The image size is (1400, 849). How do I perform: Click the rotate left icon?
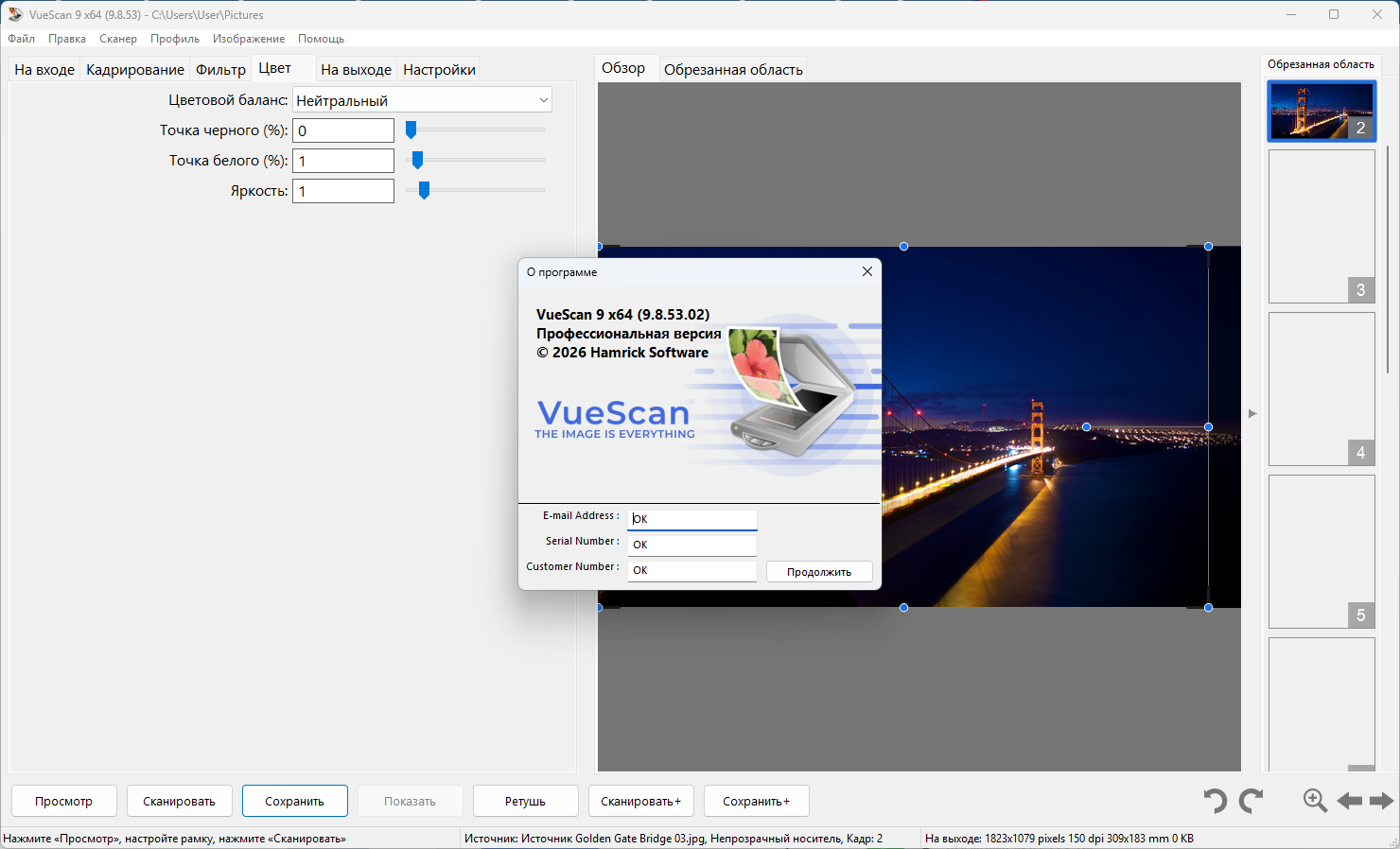pyautogui.click(x=1216, y=801)
